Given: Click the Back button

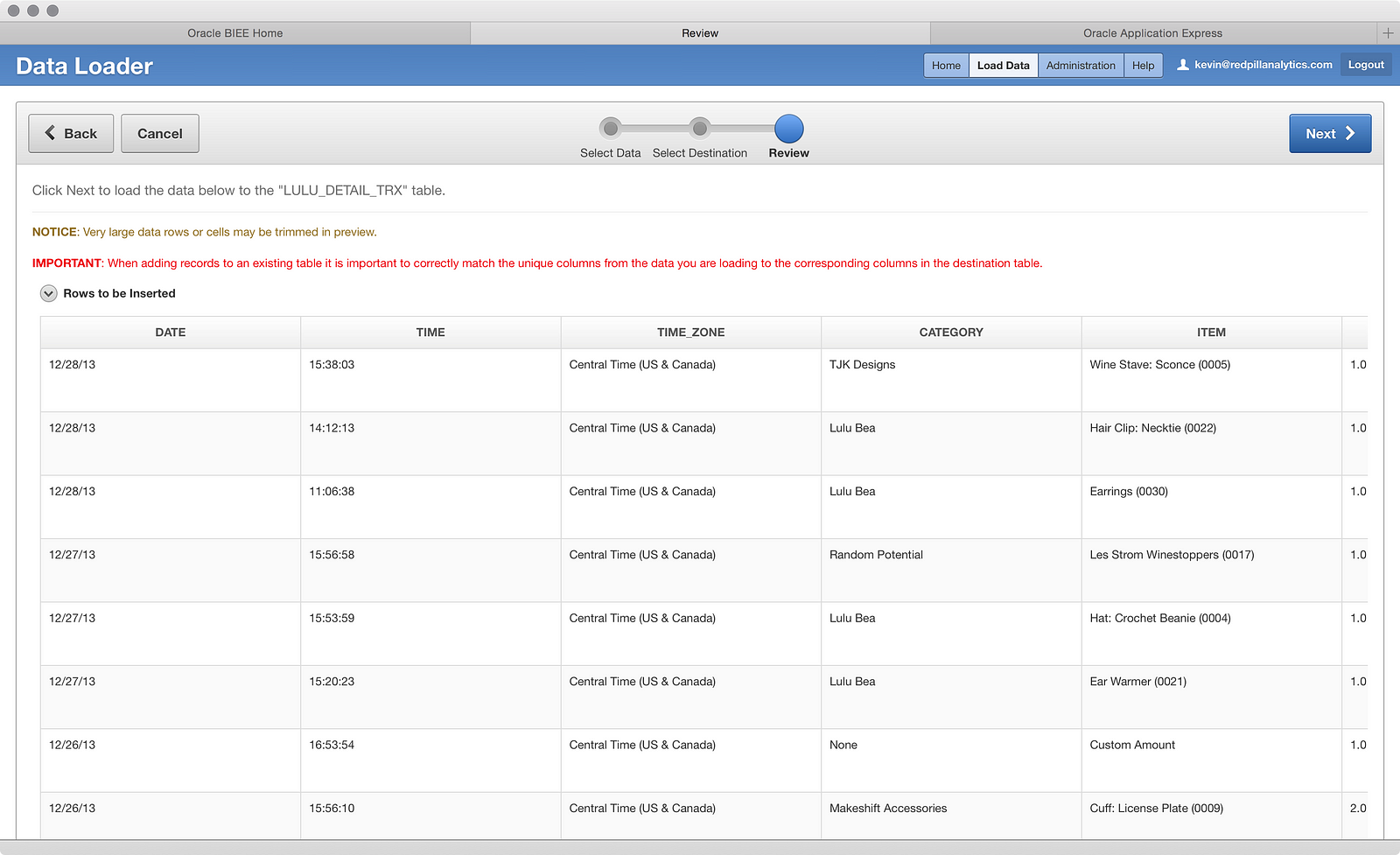Looking at the screenshot, I should pyautogui.click(x=71, y=134).
